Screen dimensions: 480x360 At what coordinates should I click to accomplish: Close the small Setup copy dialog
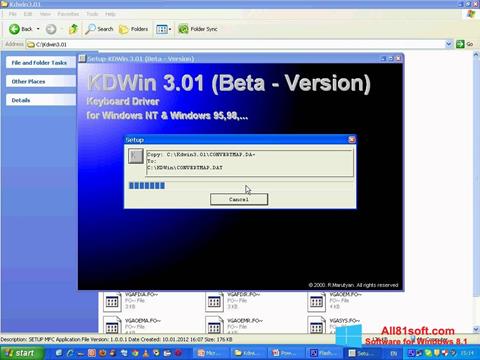(352, 140)
